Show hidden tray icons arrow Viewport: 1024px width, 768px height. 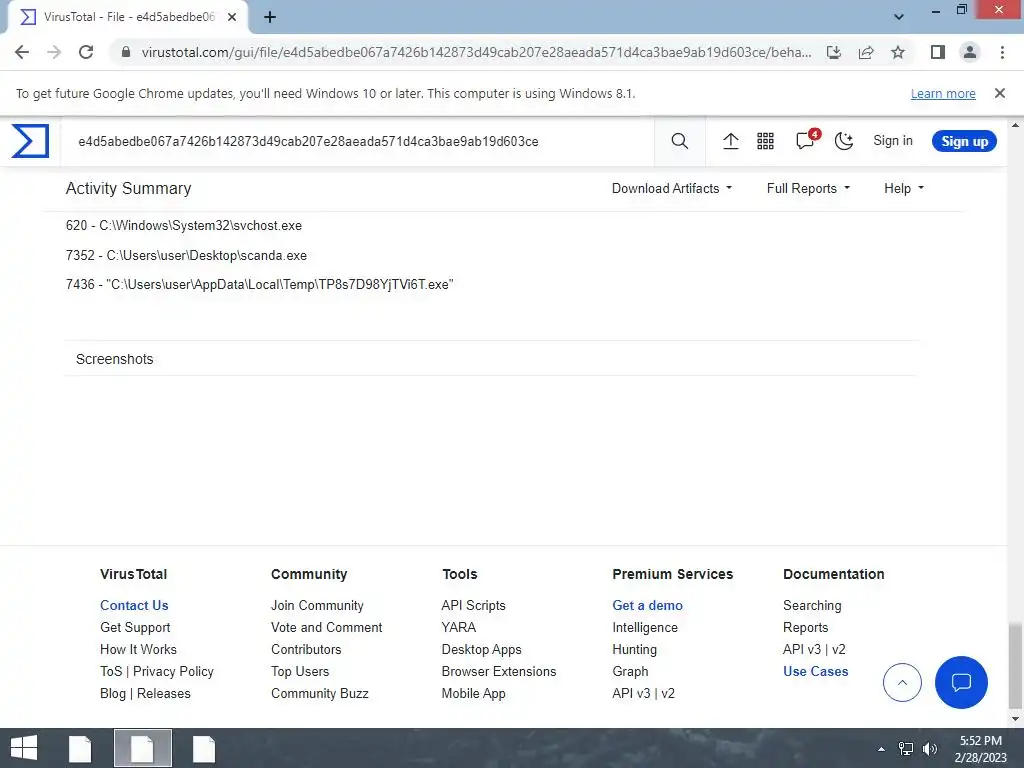tap(881, 749)
